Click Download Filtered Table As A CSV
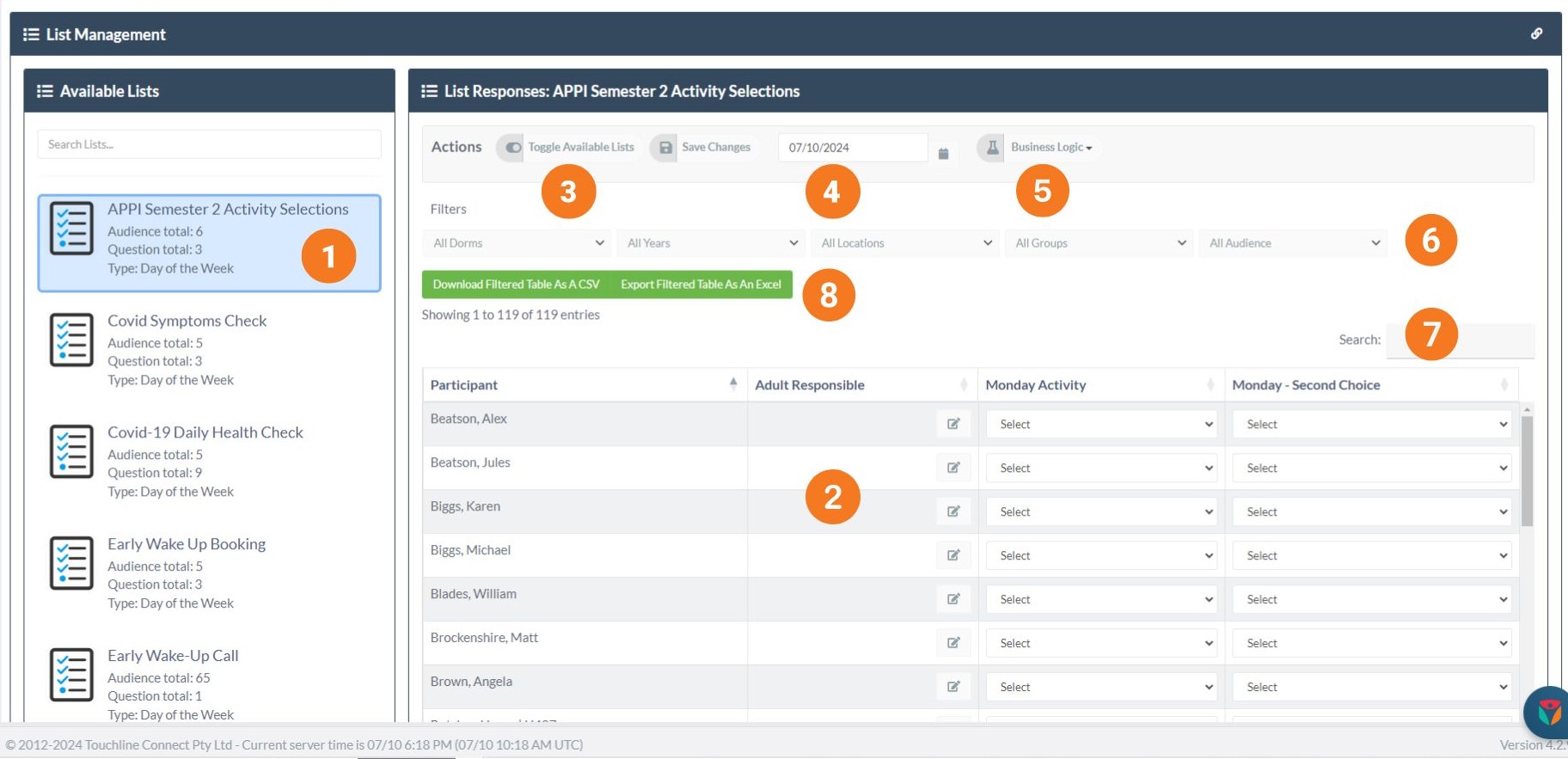The height and width of the screenshot is (759, 1568). (x=516, y=285)
